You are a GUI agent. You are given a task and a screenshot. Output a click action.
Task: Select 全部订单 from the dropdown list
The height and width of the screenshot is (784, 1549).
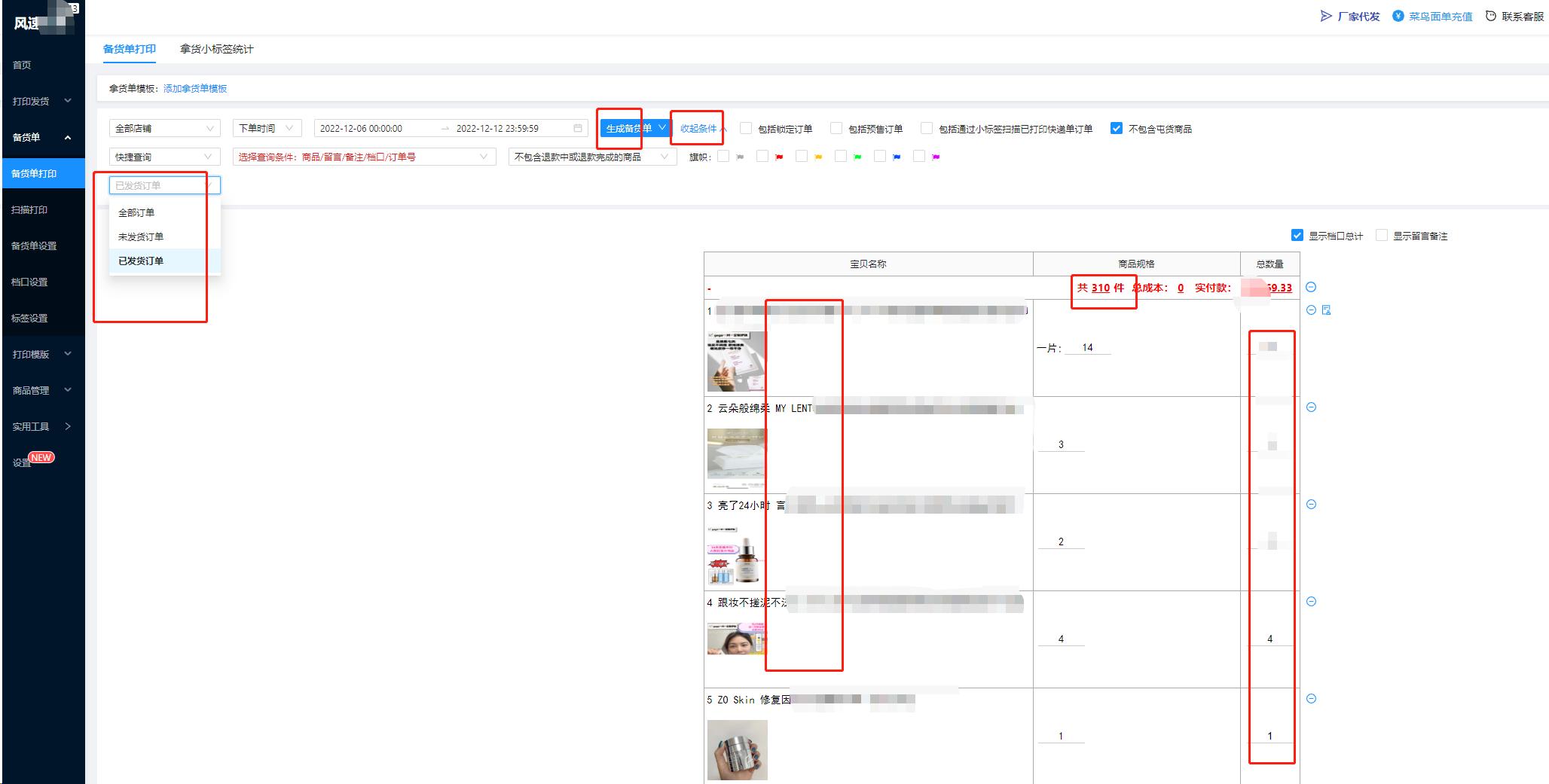pyautogui.click(x=165, y=212)
